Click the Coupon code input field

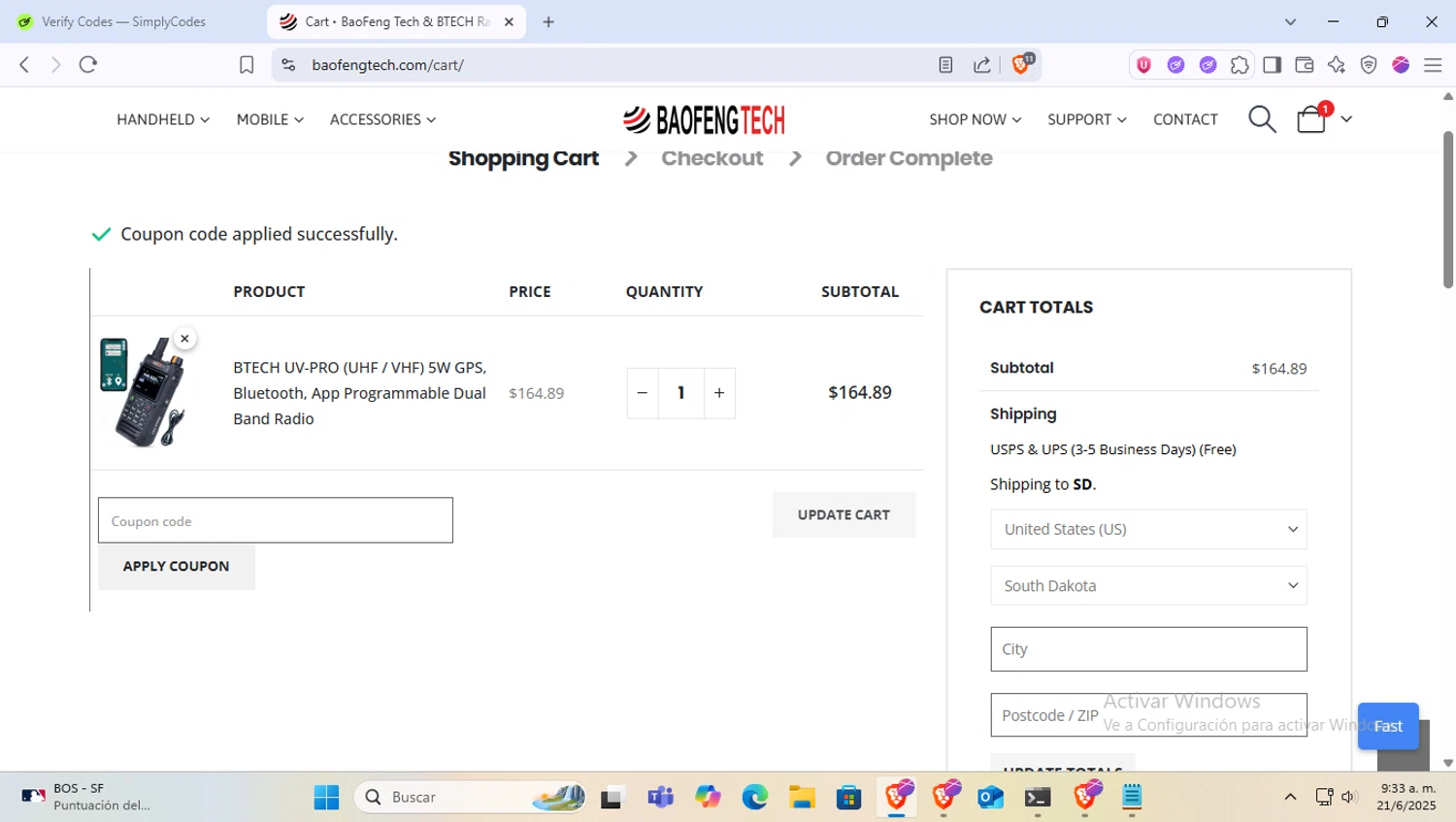[276, 520]
